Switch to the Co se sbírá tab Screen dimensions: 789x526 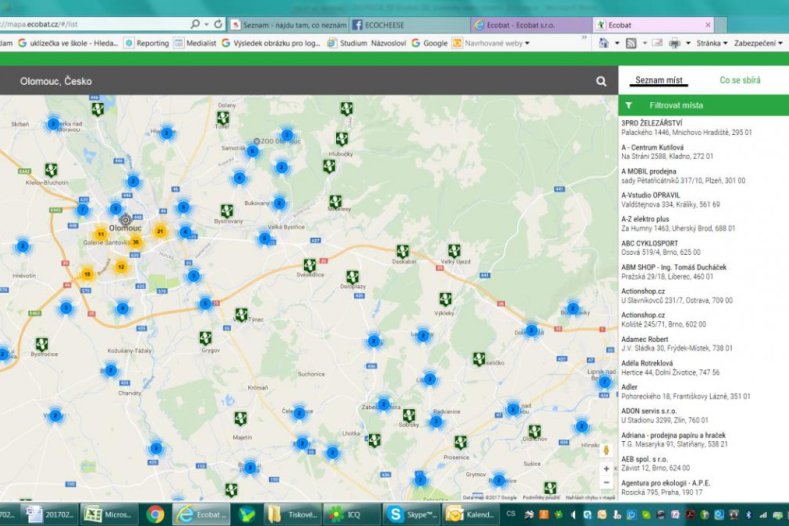pyautogui.click(x=740, y=80)
